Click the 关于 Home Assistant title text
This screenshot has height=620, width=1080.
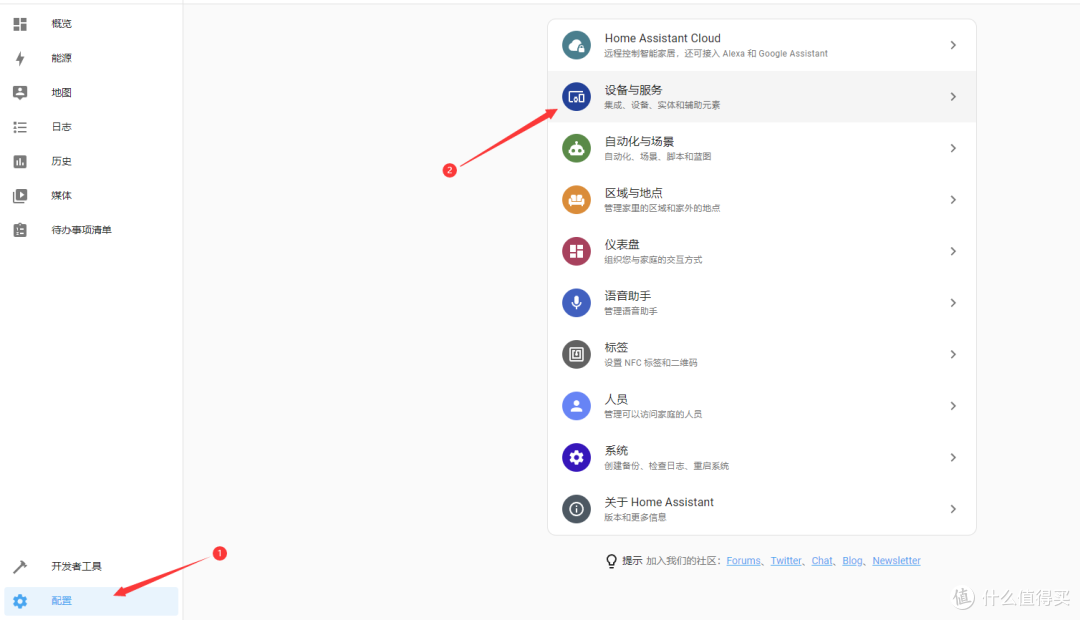coord(659,502)
